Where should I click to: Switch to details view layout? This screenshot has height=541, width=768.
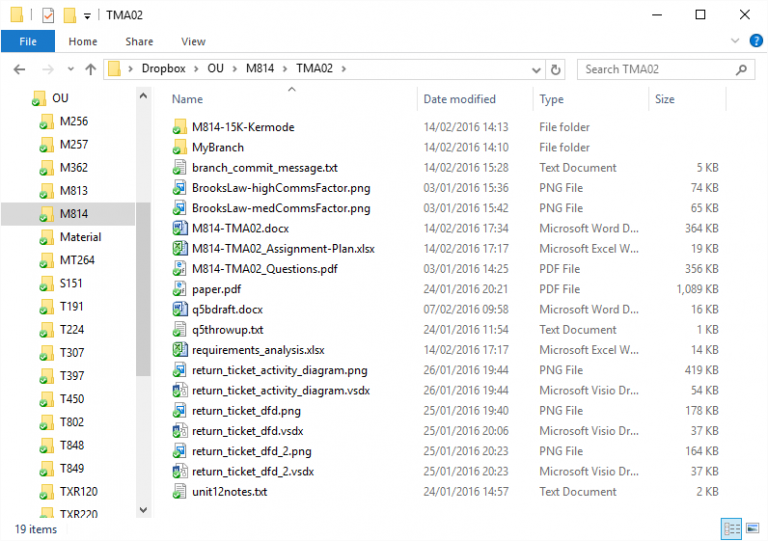(730, 528)
